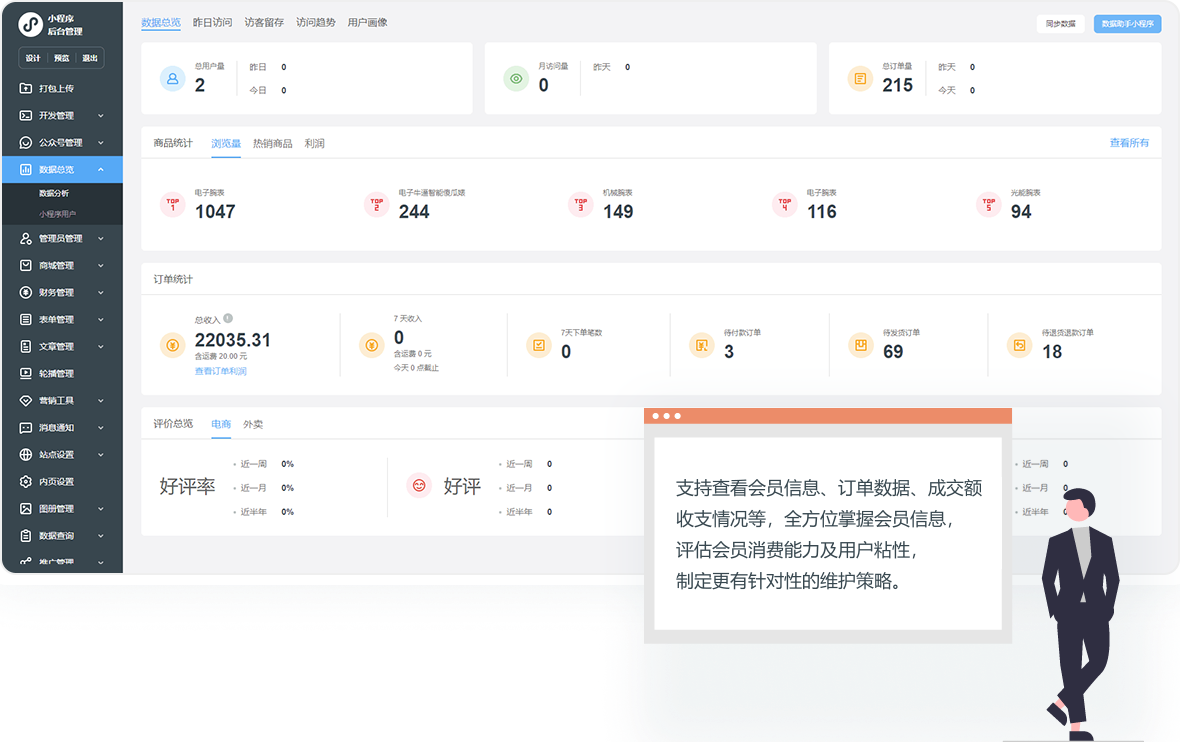
Task: Click the 总收入 info tooltip icon
Action: click(229, 318)
